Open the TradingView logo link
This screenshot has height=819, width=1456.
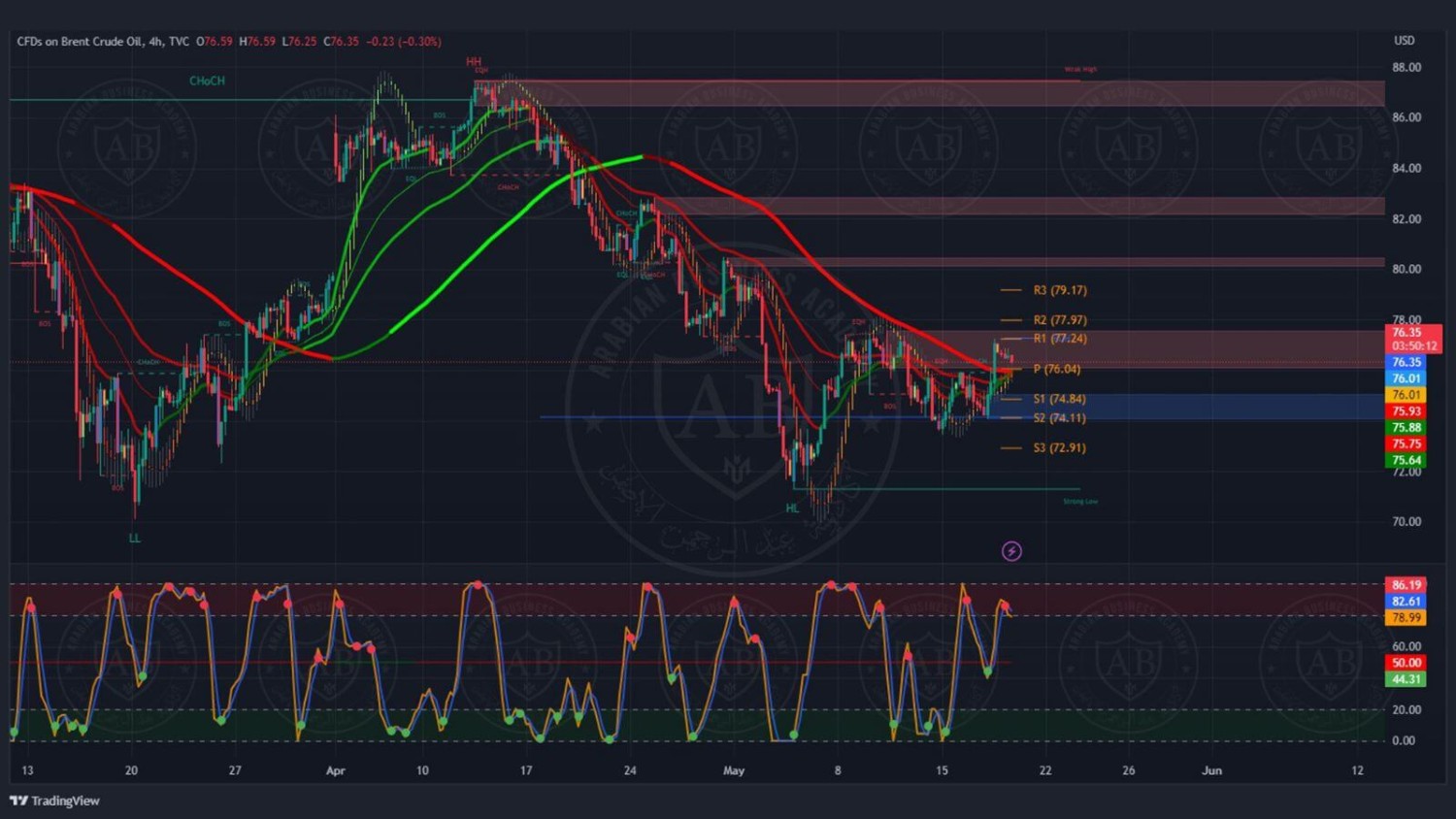click(x=54, y=801)
